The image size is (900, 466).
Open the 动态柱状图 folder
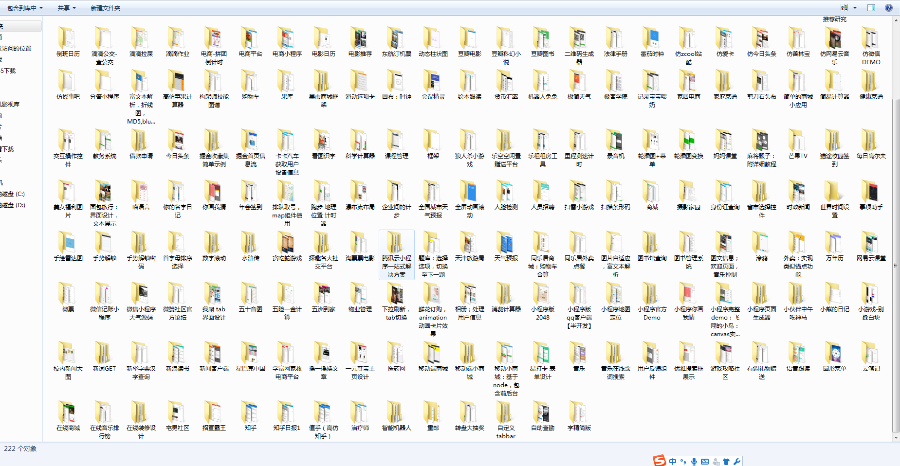tap(433, 38)
